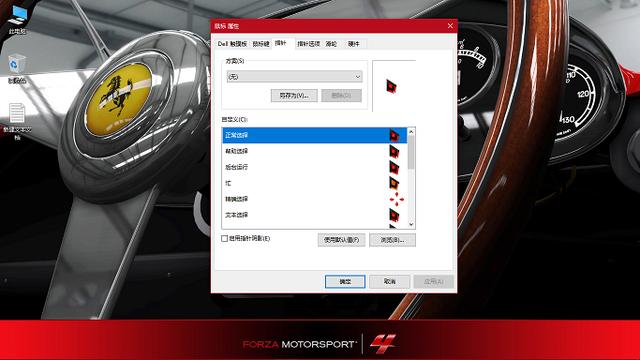
Task: Select the 帮助选择 cursor icon in list
Action: pyautogui.click(x=394, y=151)
